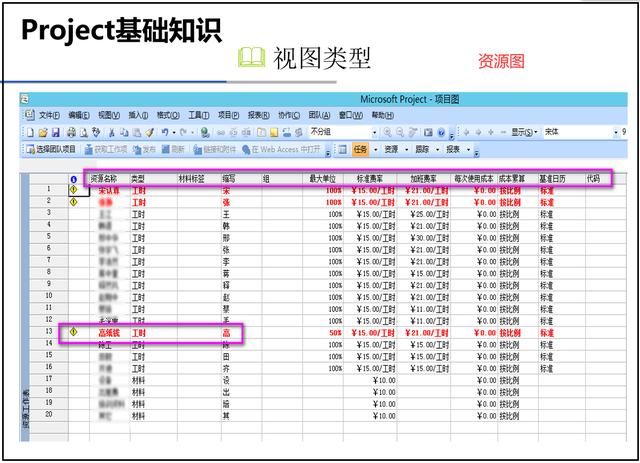Click the Save disk icon
This screenshot has height=463, width=640.
56,133
